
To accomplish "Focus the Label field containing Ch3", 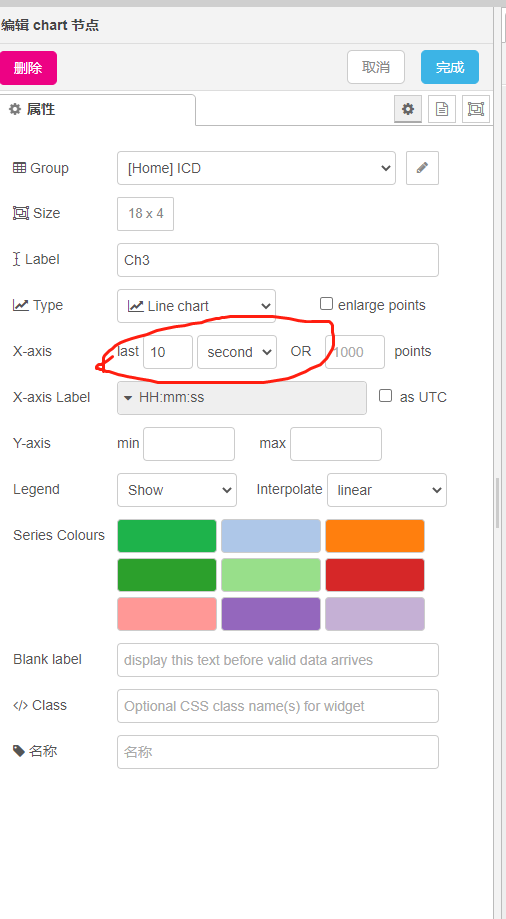I will coord(278,260).
